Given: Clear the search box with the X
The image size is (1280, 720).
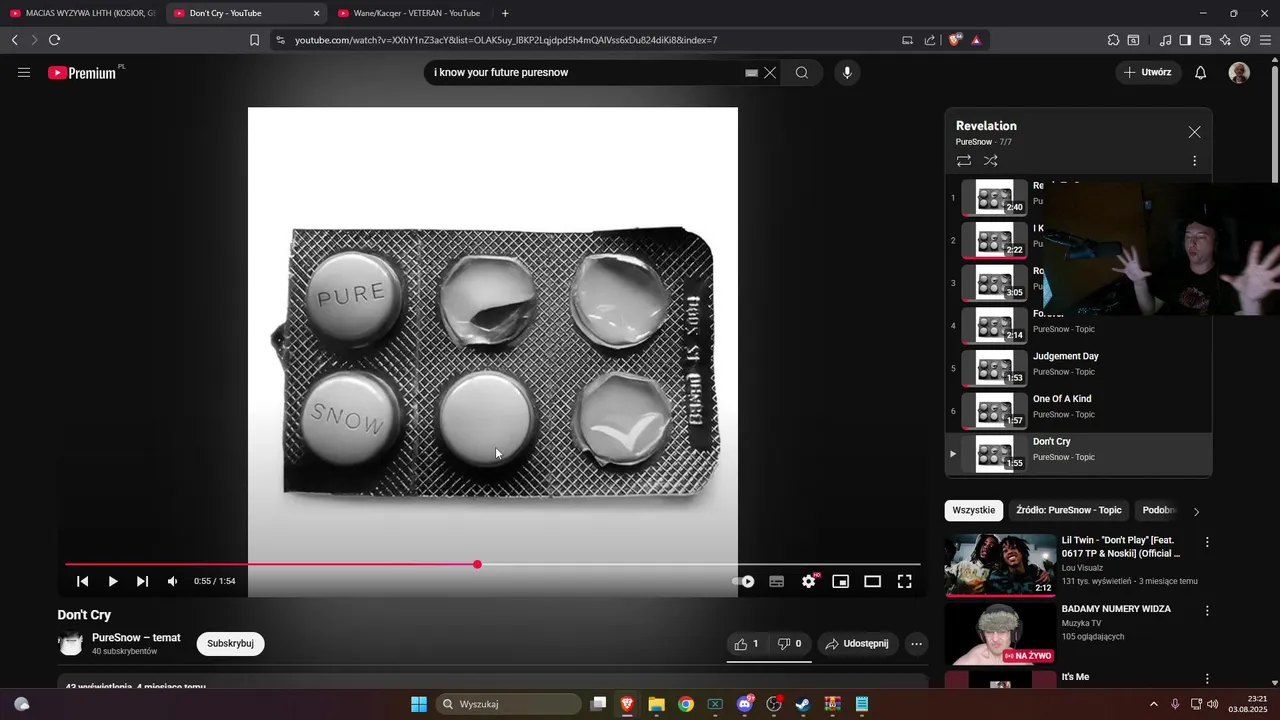Looking at the screenshot, I should coord(770,72).
